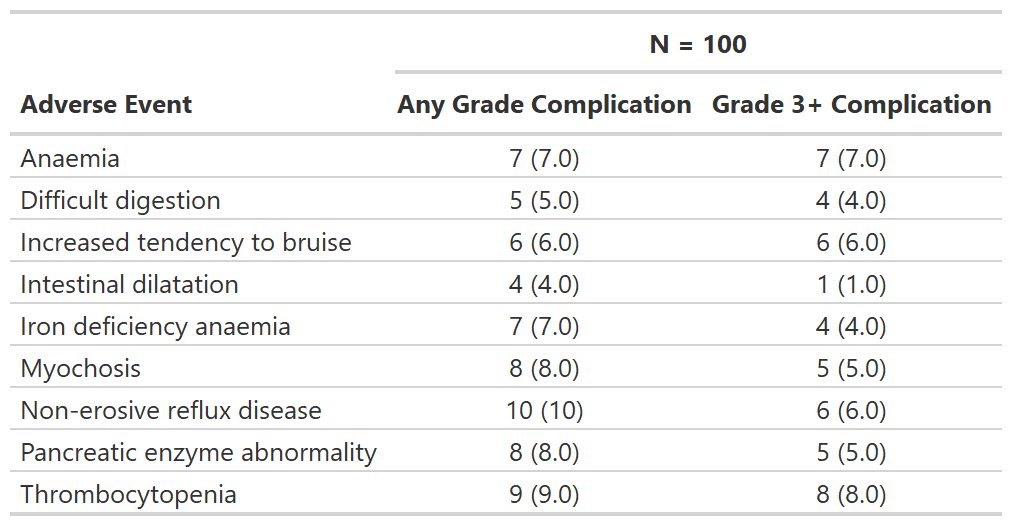Select the Iron deficiency anaemia row label
This screenshot has width=1012, height=526.
[x=155, y=326]
